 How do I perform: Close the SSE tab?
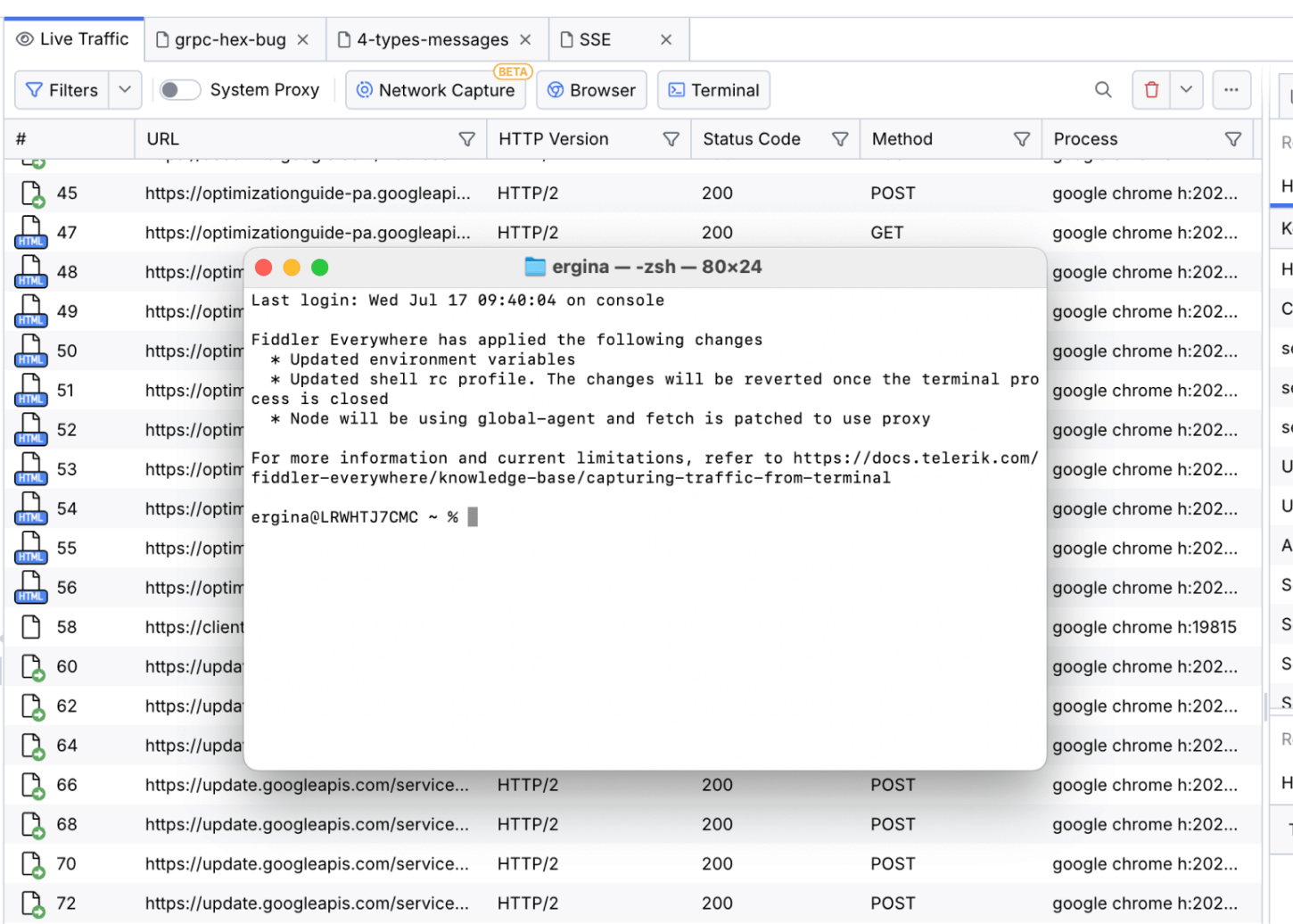[x=666, y=40]
